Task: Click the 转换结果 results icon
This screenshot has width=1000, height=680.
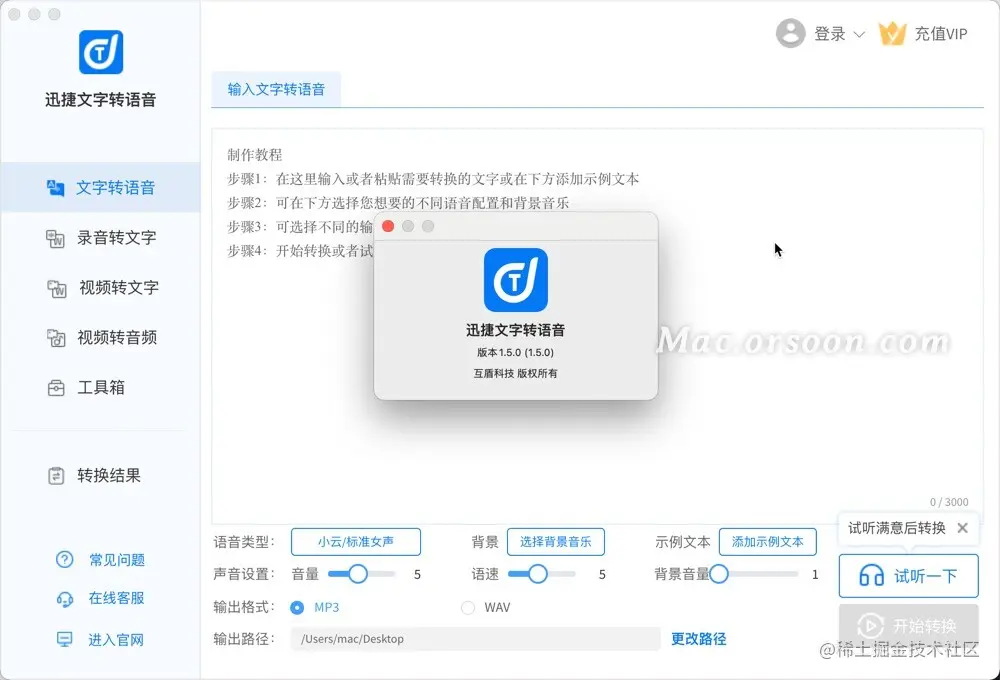Action: pos(56,476)
